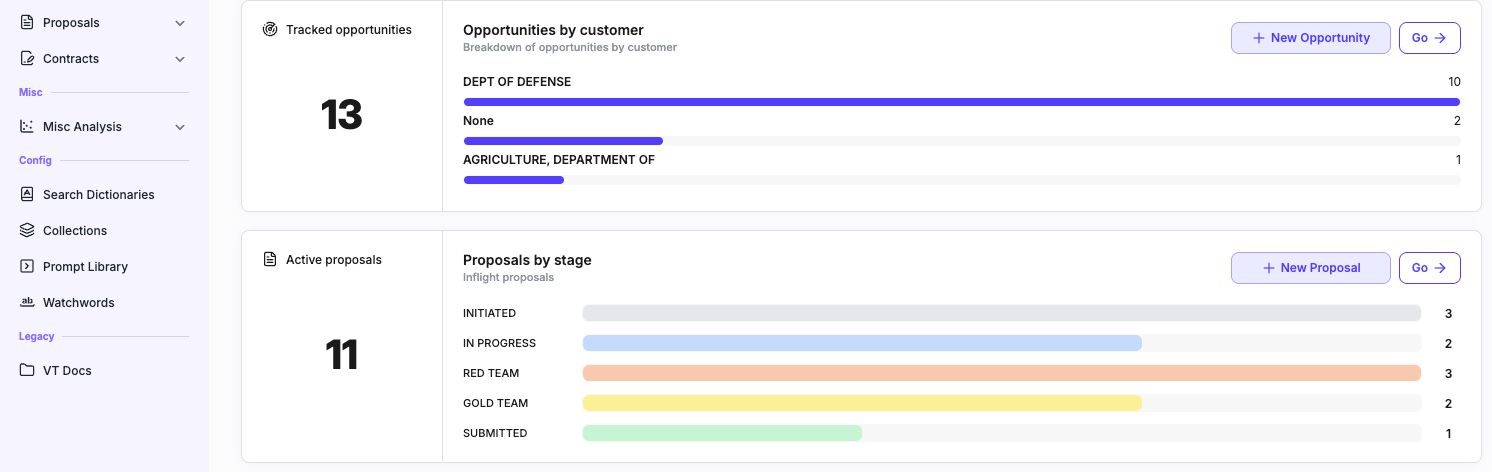Screen dimensions: 1492x472
Task: Click the VT Docs folder icon
Action: pyautogui.click(x=27, y=370)
